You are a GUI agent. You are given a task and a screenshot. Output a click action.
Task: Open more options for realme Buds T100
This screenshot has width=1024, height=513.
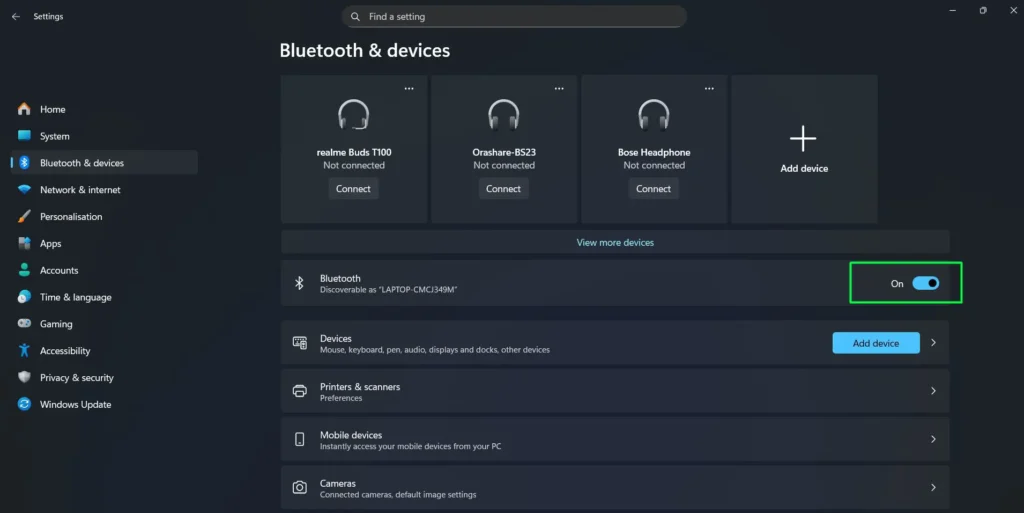(409, 89)
